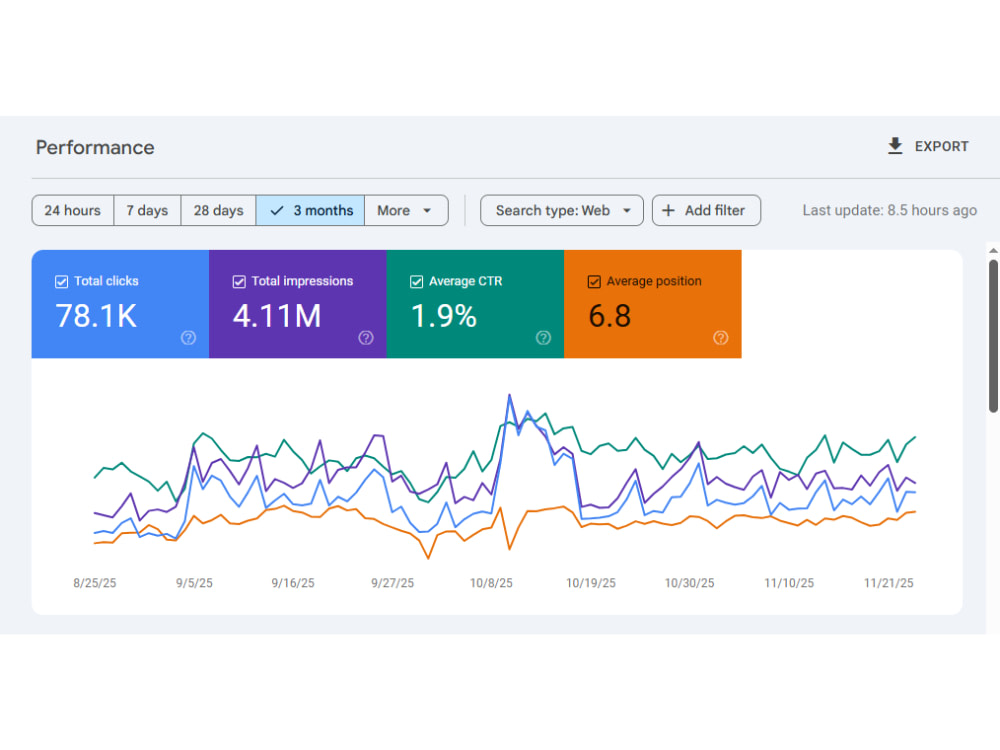Uncheck the Average CTR checkbox

coord(416,281)
